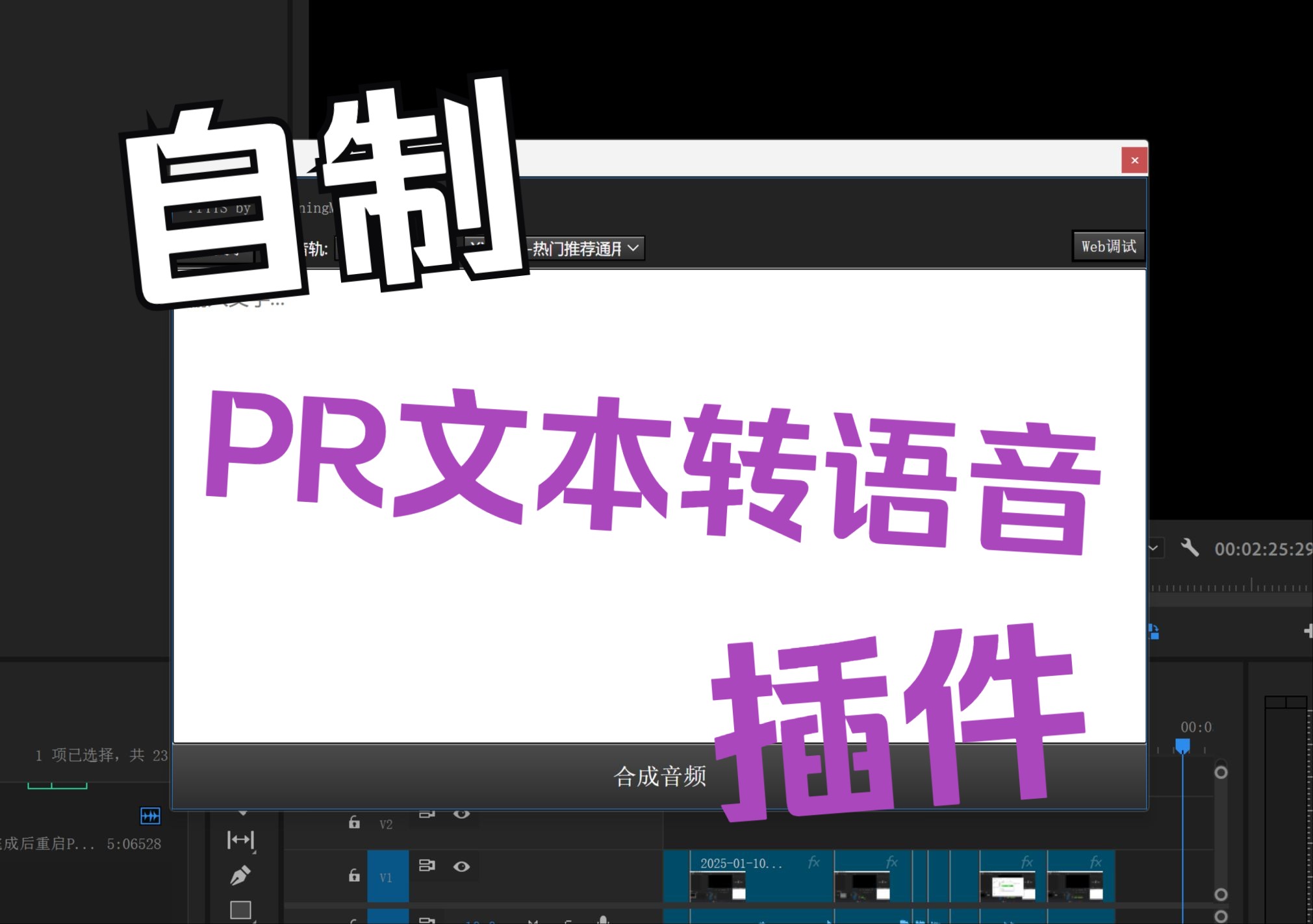Select the Rectangle tool
Screen dimensions: 1313x924
click(x=240, y=910)
